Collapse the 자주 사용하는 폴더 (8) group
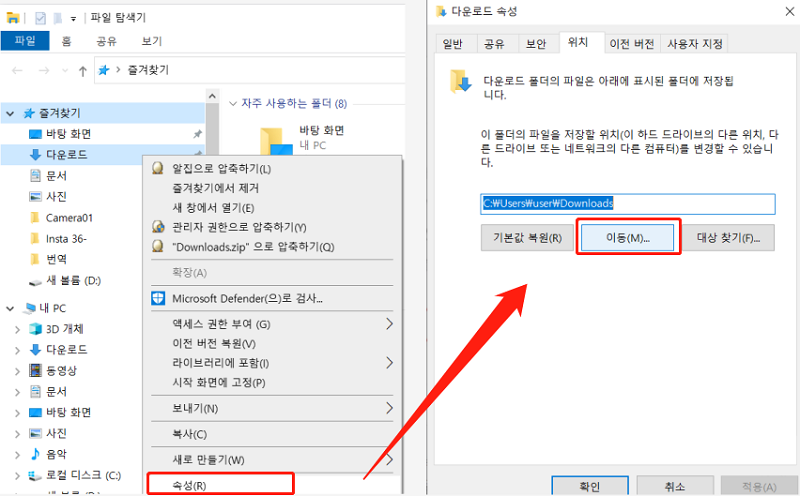 (x=233, y=104)
